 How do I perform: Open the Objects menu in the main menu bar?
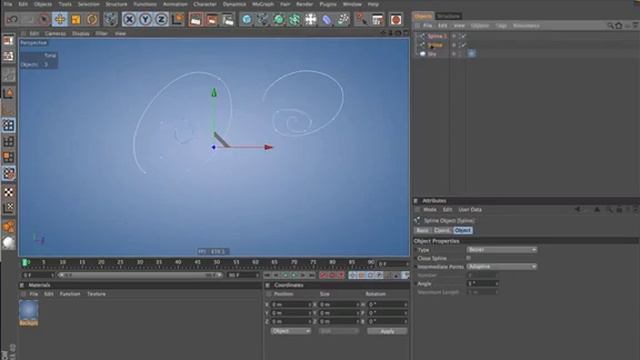(x=43, y=4)
